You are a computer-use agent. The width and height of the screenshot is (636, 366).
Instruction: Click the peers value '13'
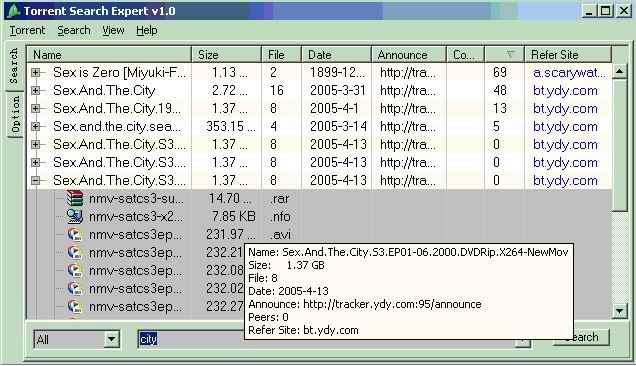point(500,108)
